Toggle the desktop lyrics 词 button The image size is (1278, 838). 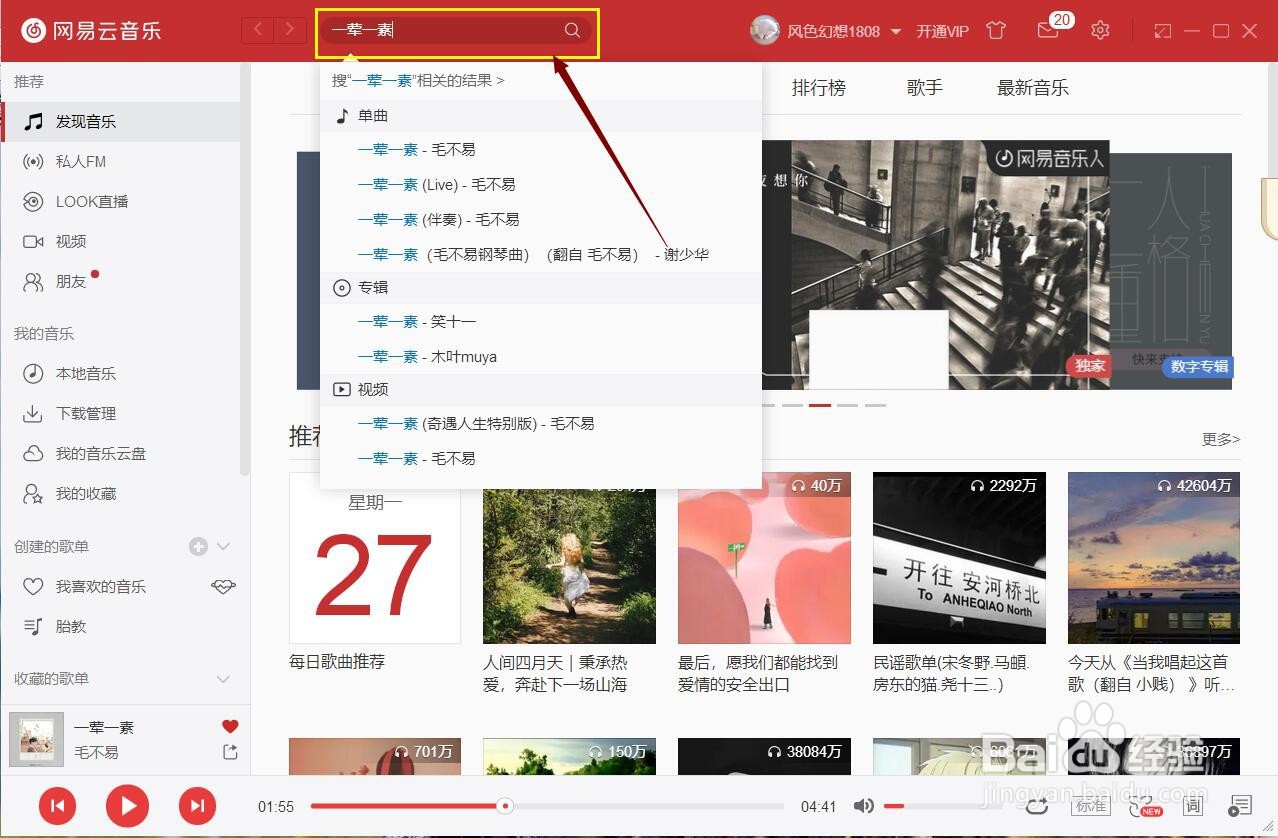(x=1192, y=805)
